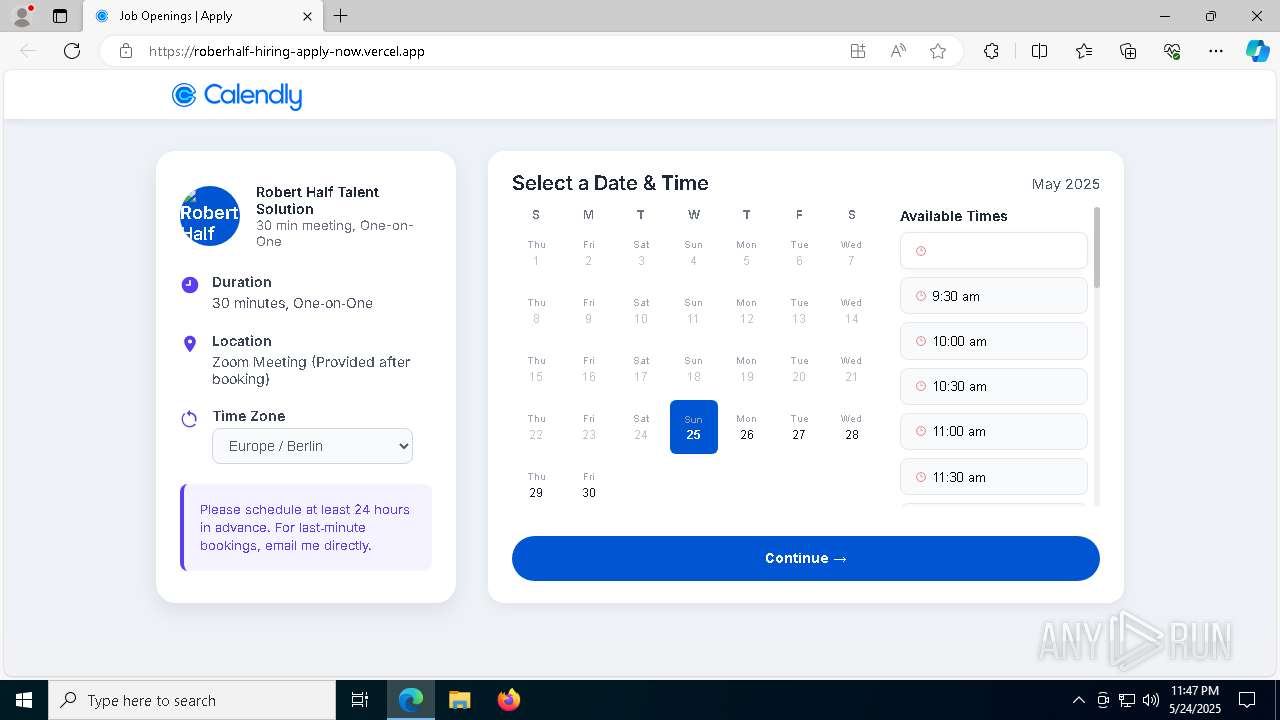Show hidden tray icons chevron

tap(1078, 700)
